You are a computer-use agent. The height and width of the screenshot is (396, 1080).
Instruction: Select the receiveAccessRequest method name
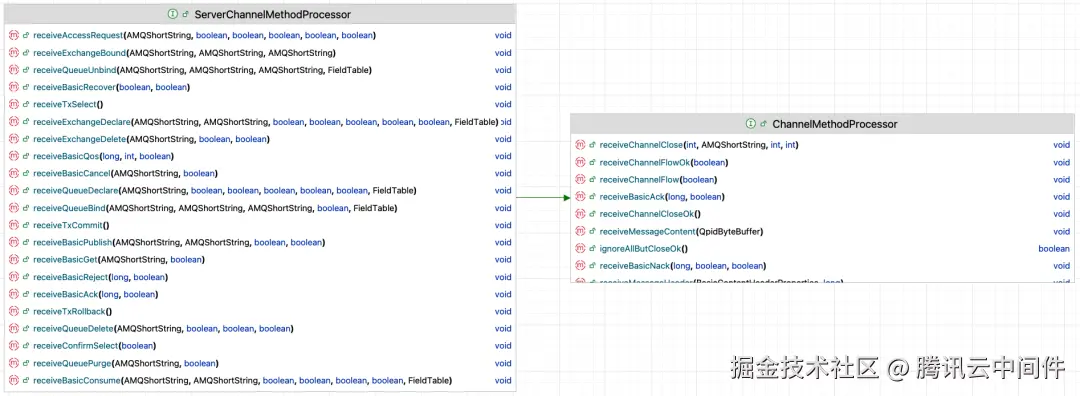[x=78, y=35]
